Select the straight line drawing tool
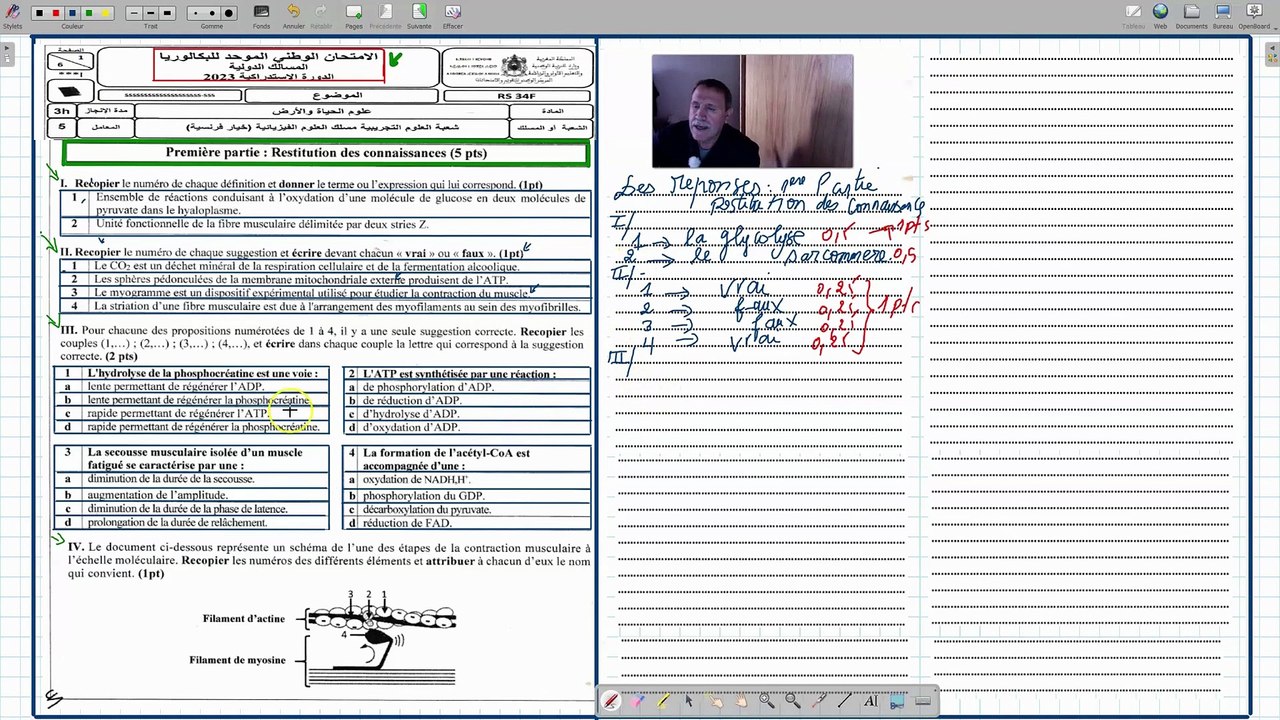The height and width of the screenshot is (720, 1280). [845, 701]
